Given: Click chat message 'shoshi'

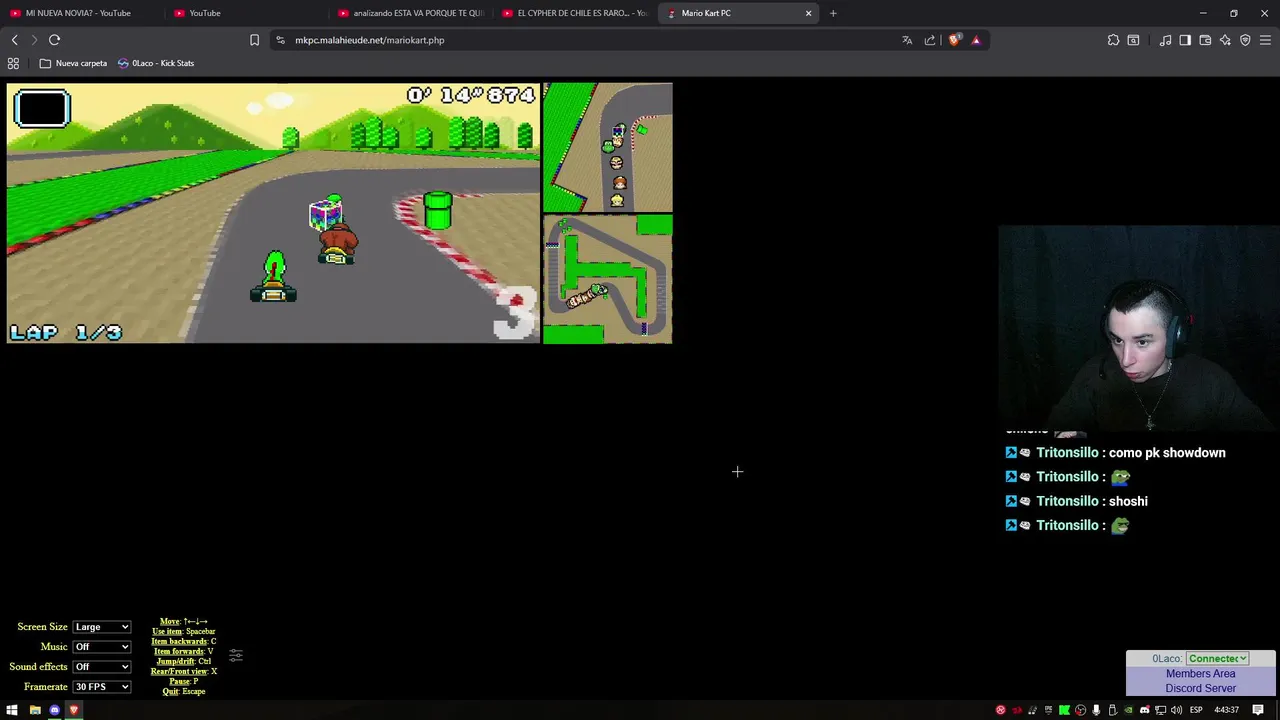Looking at the screenshot, I should (x=1128, y=501).
